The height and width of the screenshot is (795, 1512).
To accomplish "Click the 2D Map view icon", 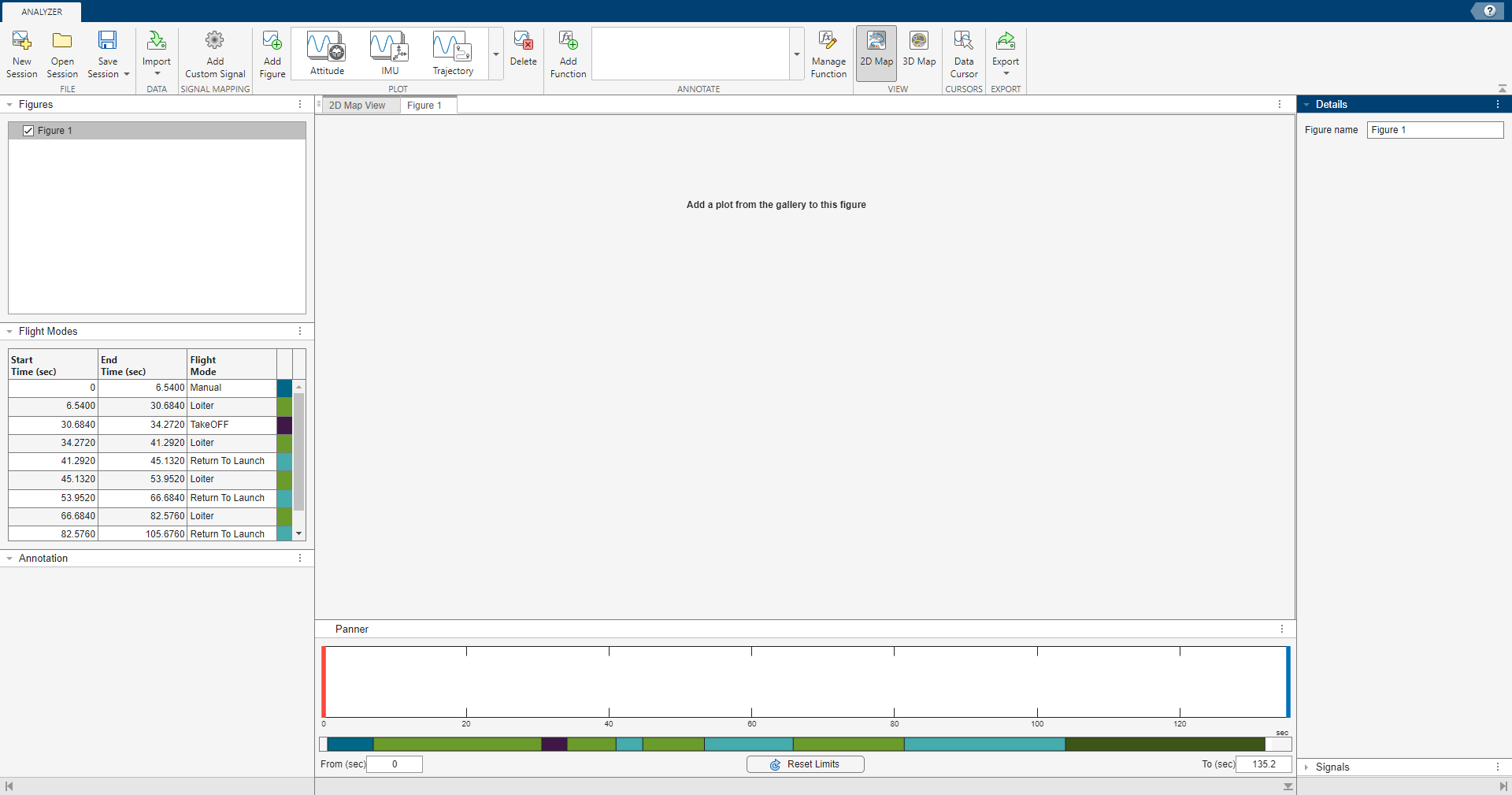I will click(876, 51).
